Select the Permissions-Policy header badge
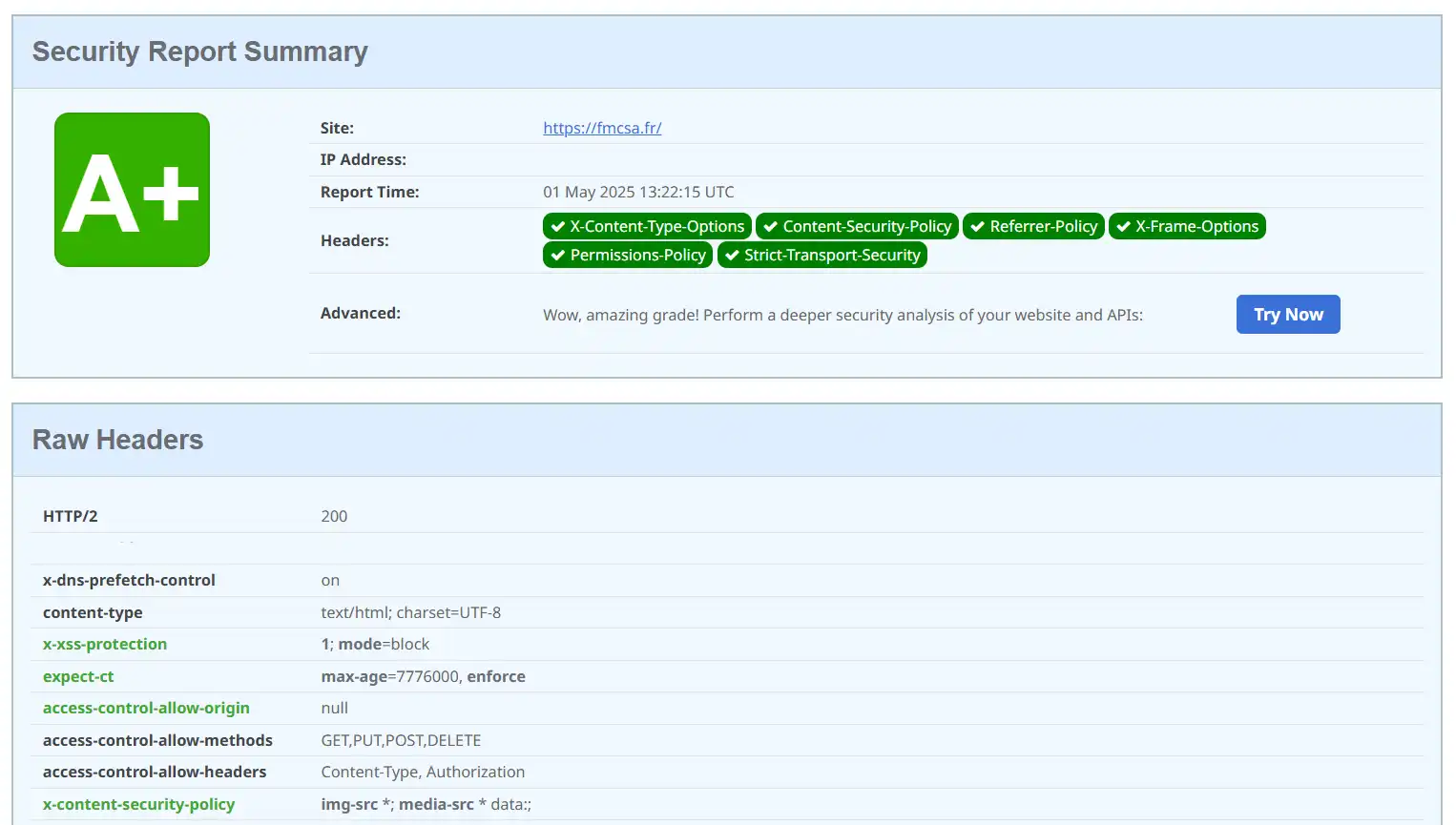1456x825 pixels. coord(628,255)
